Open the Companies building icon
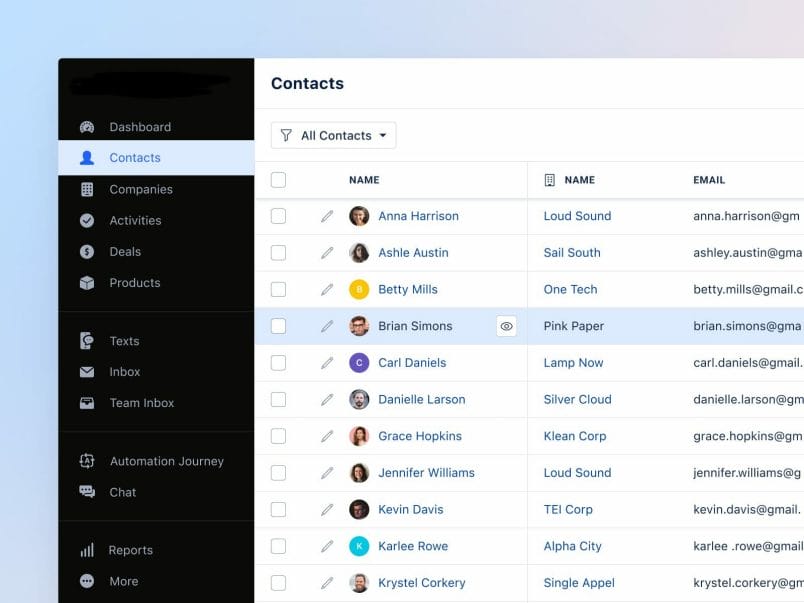 click(x=87, y=189)
